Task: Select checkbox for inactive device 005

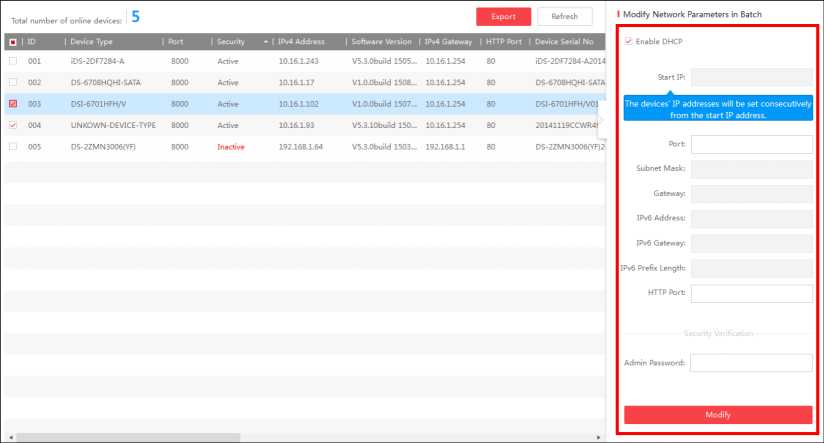Action: [12, 146]
